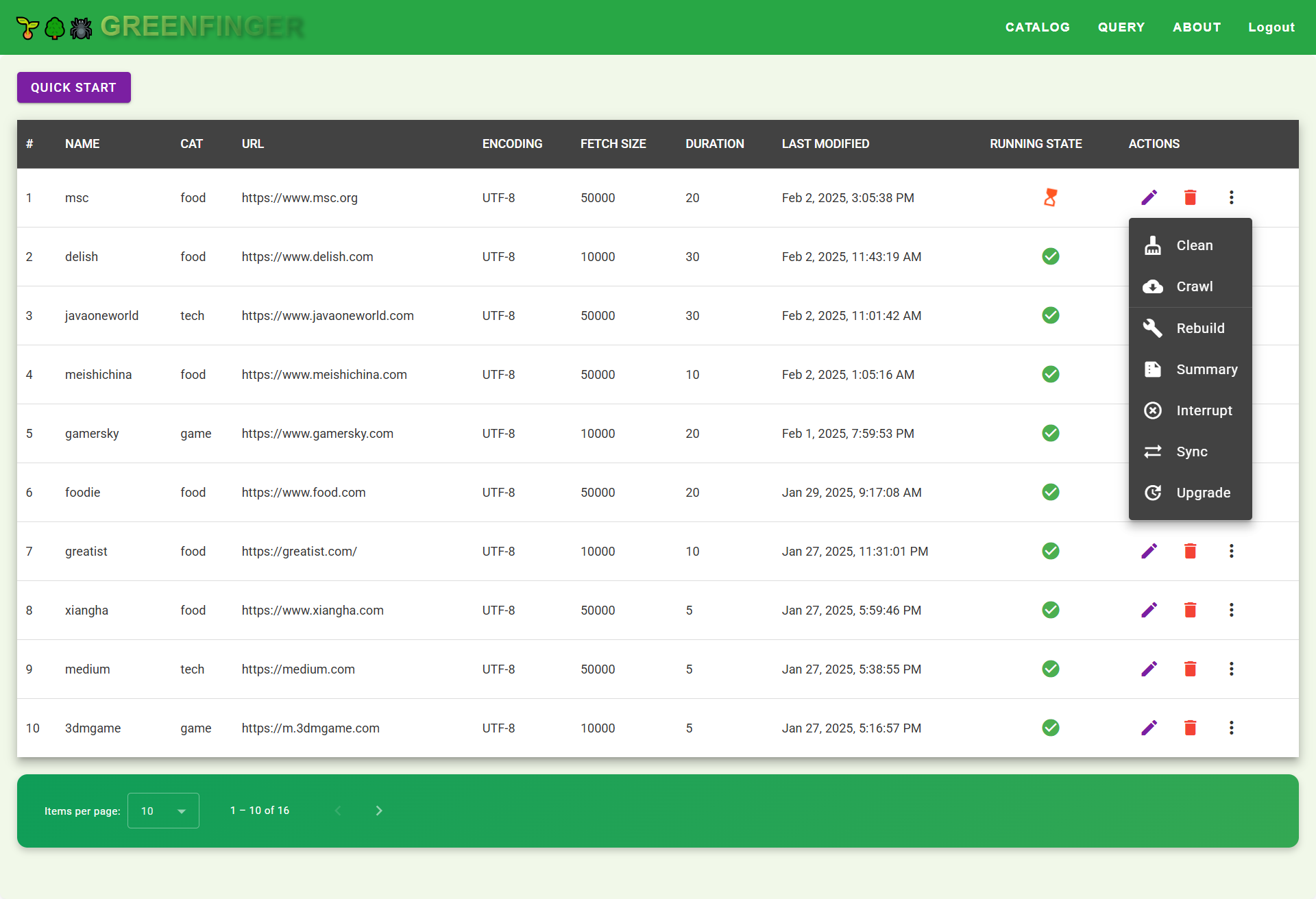This screenshot has width=1316, height=899.
Task: Log out via the Logout link
Action: point(1271,27)
